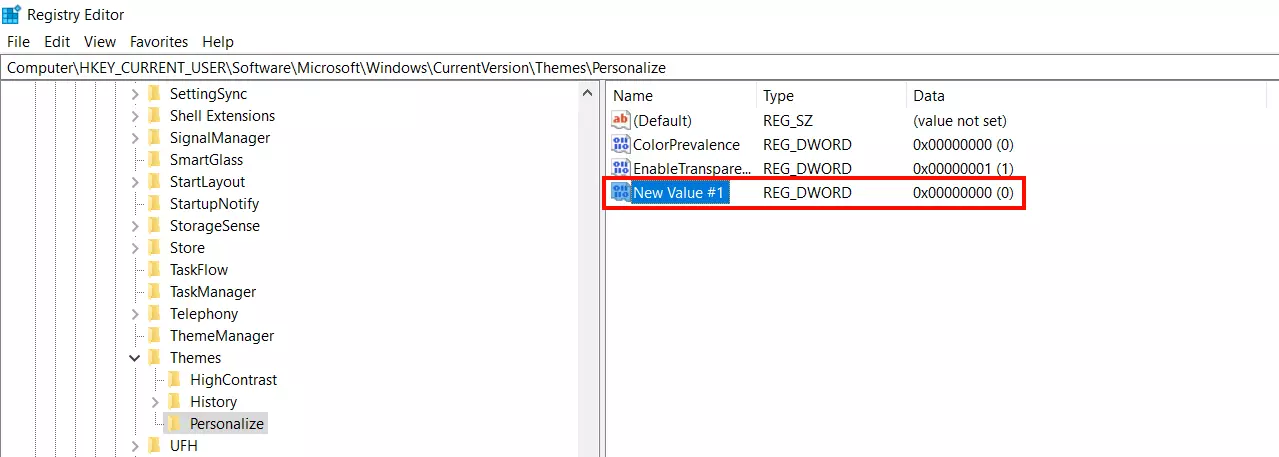Click the (Default) string value icon

point(621,121)
